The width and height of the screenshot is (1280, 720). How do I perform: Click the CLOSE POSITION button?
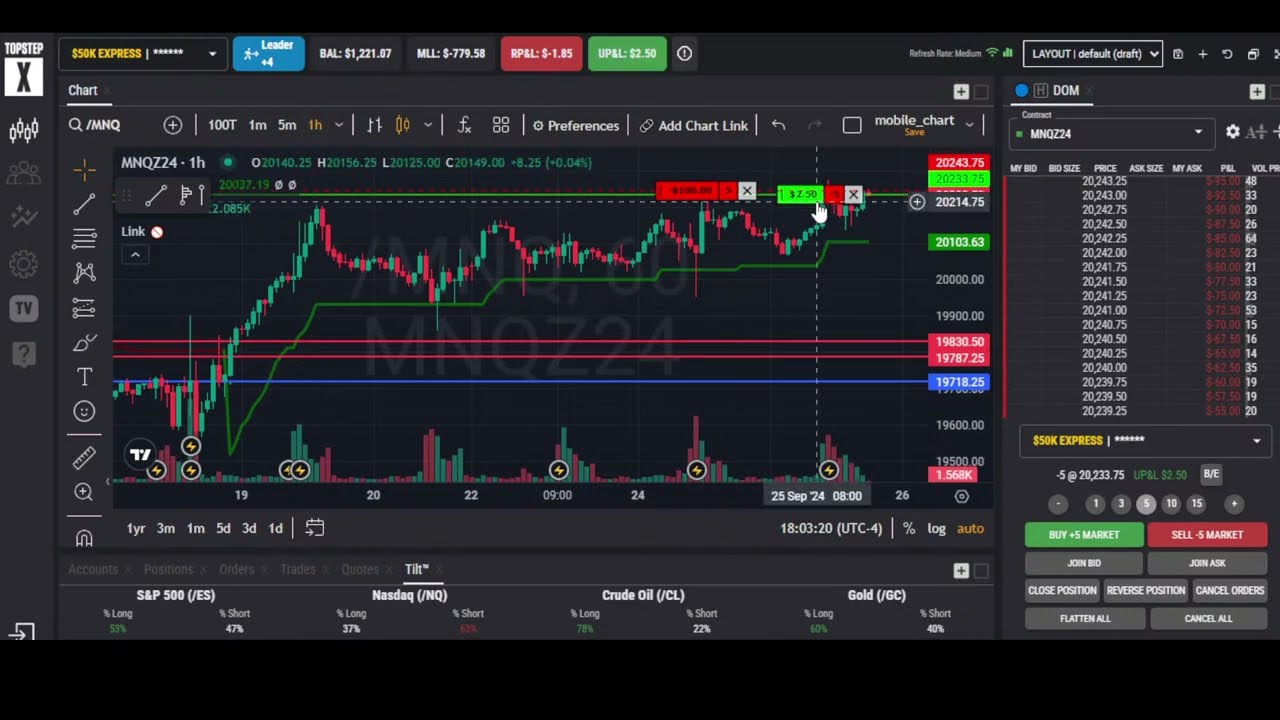pos(1062,591)
